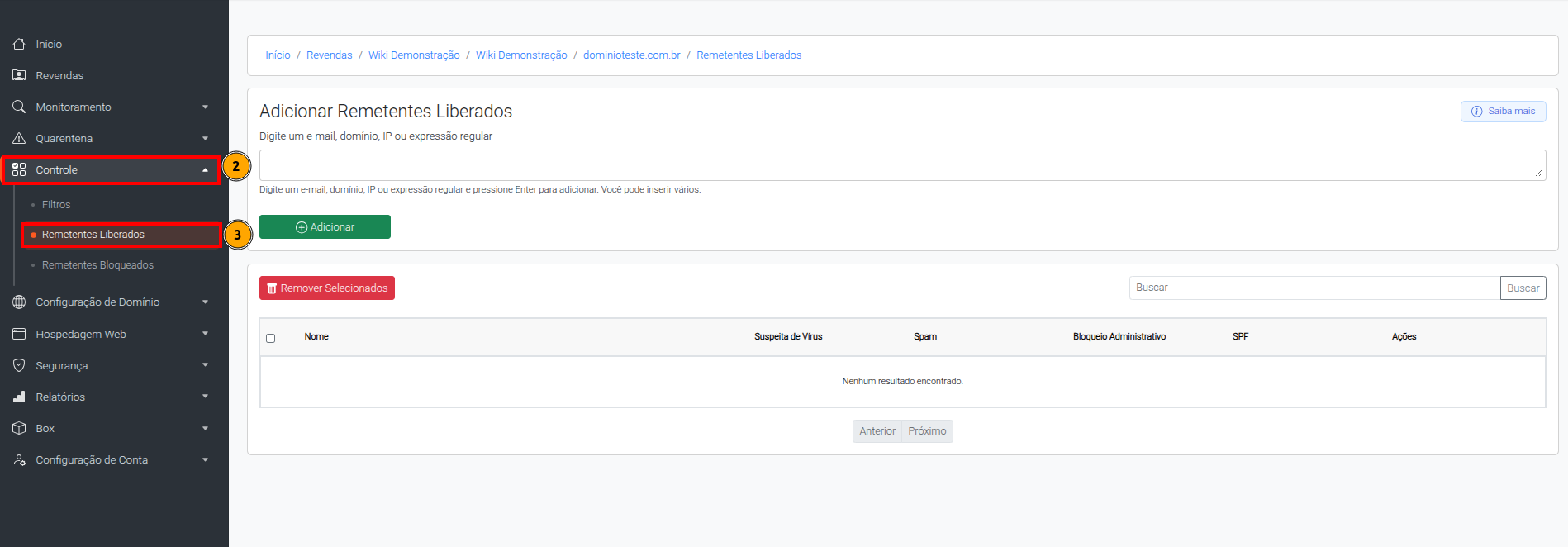Image resolution: width=1568 pixels, height=547 pixels.
Task: Expand the Relatórios menu arrow
Action: (x=205, y=397)
